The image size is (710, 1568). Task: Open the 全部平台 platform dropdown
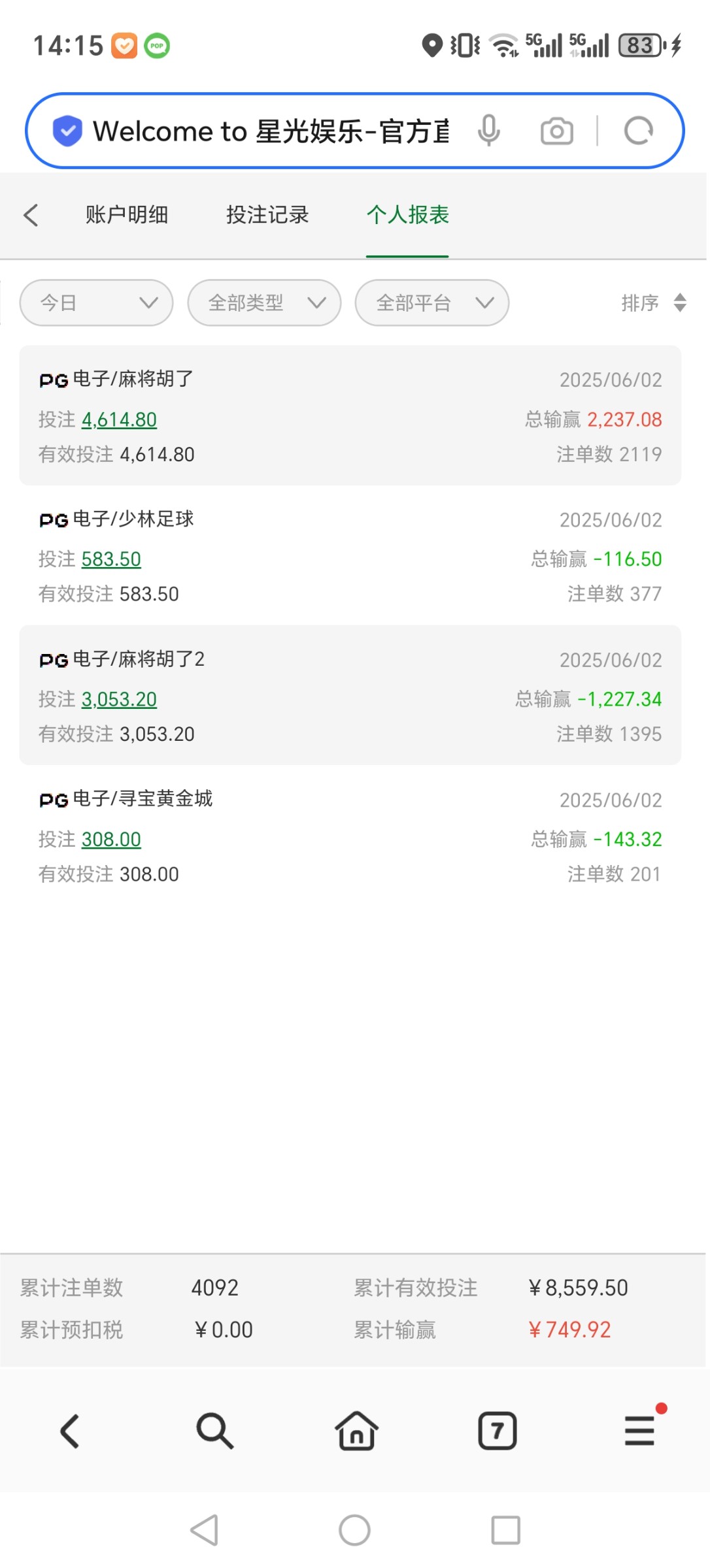point(432,302)
